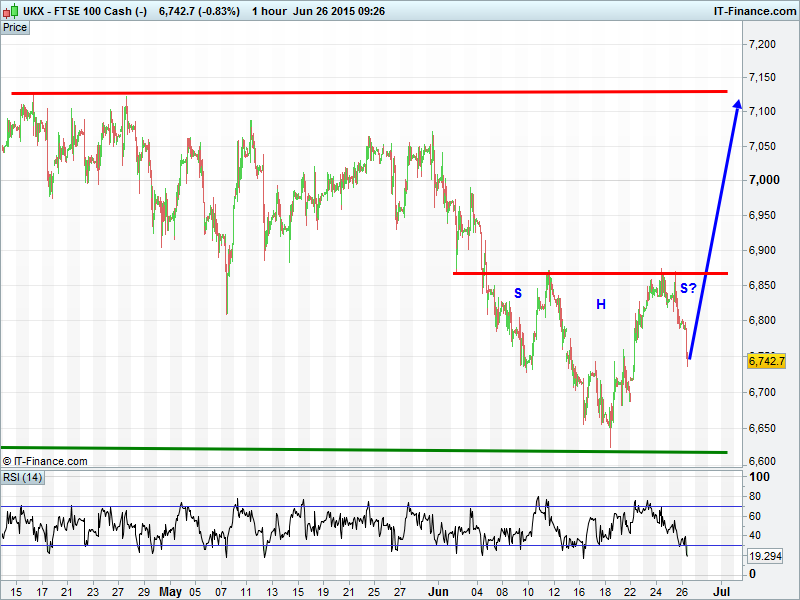Select the upper red resistance line
This screenshot has width=800, height=600.
coord(370,92)
